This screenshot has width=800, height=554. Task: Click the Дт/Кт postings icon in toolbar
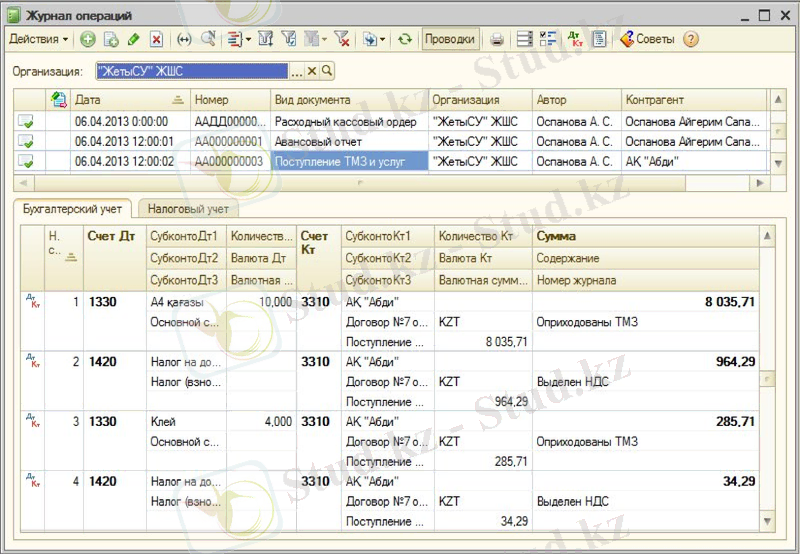coord(575,40)
